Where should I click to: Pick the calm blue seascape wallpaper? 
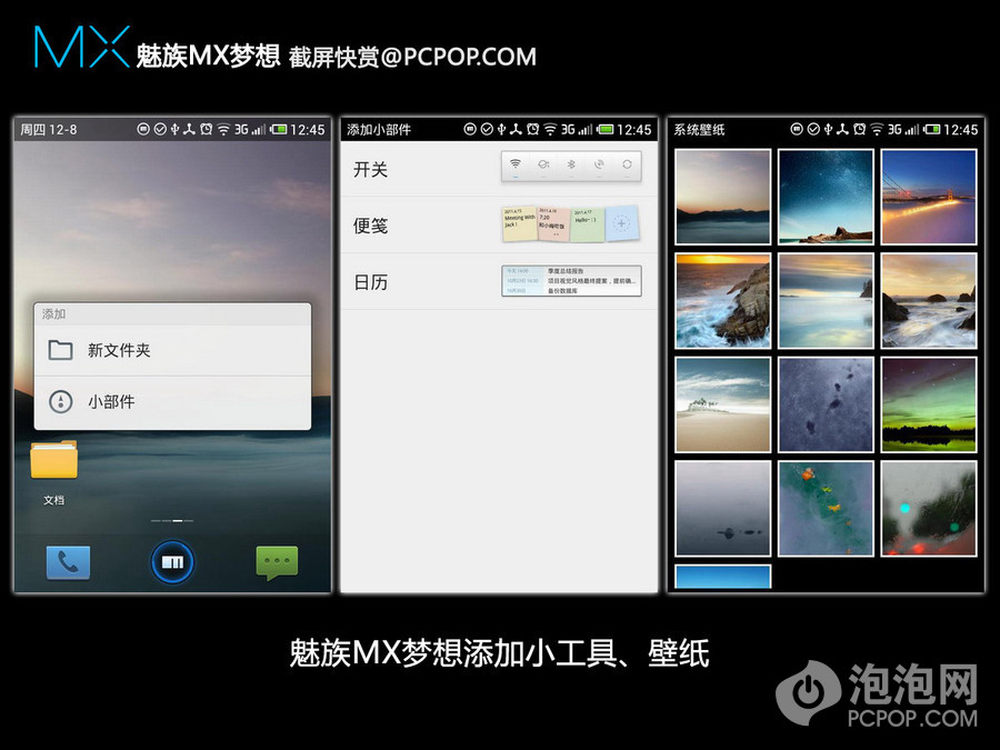click(826, 300)
